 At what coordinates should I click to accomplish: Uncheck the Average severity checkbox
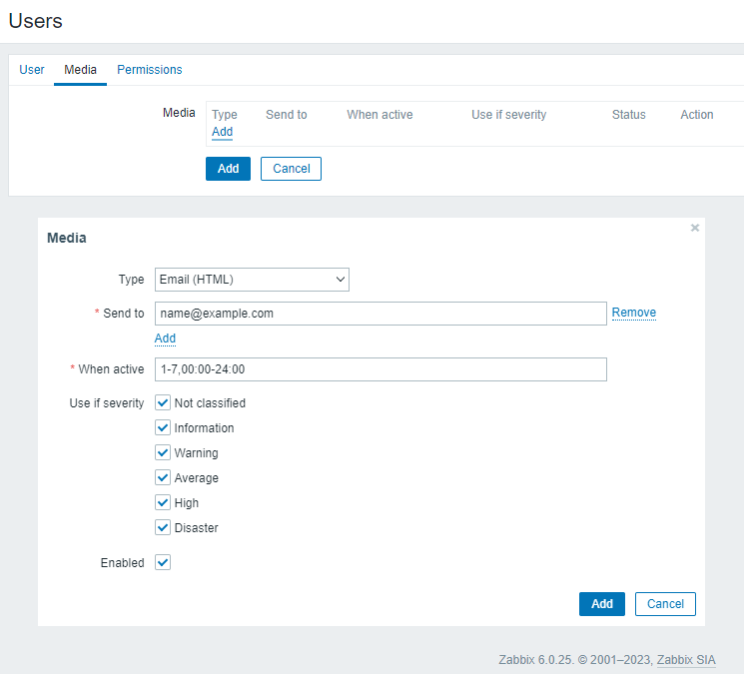(x=164, y=478)
